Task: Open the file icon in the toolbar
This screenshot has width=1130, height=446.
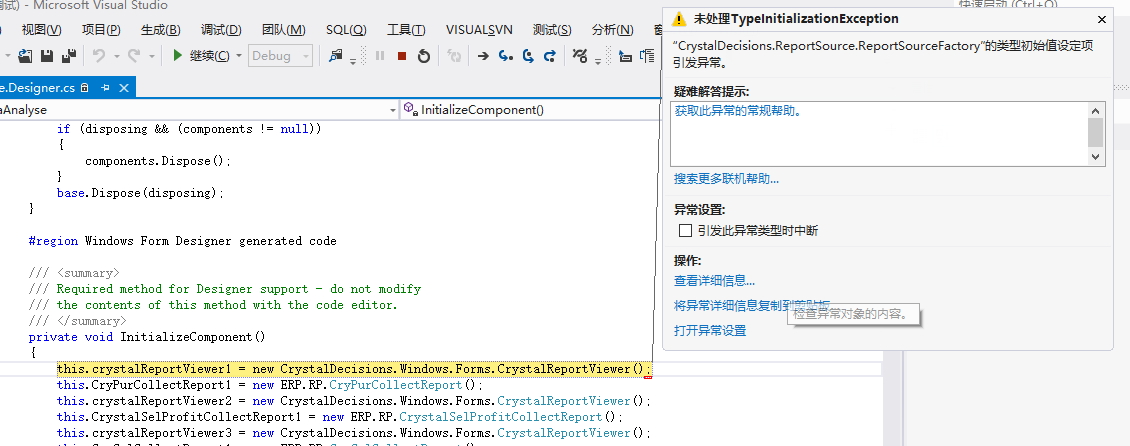Action: click(x=25, y=55)
